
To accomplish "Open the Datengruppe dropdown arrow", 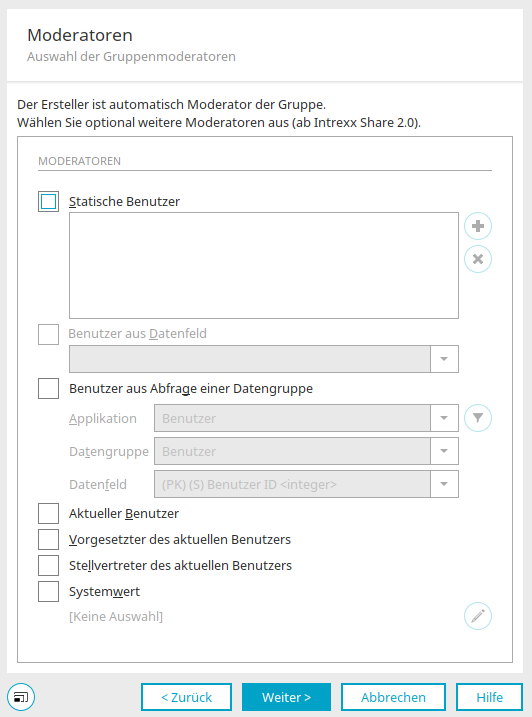I will [x=444, y=451].
